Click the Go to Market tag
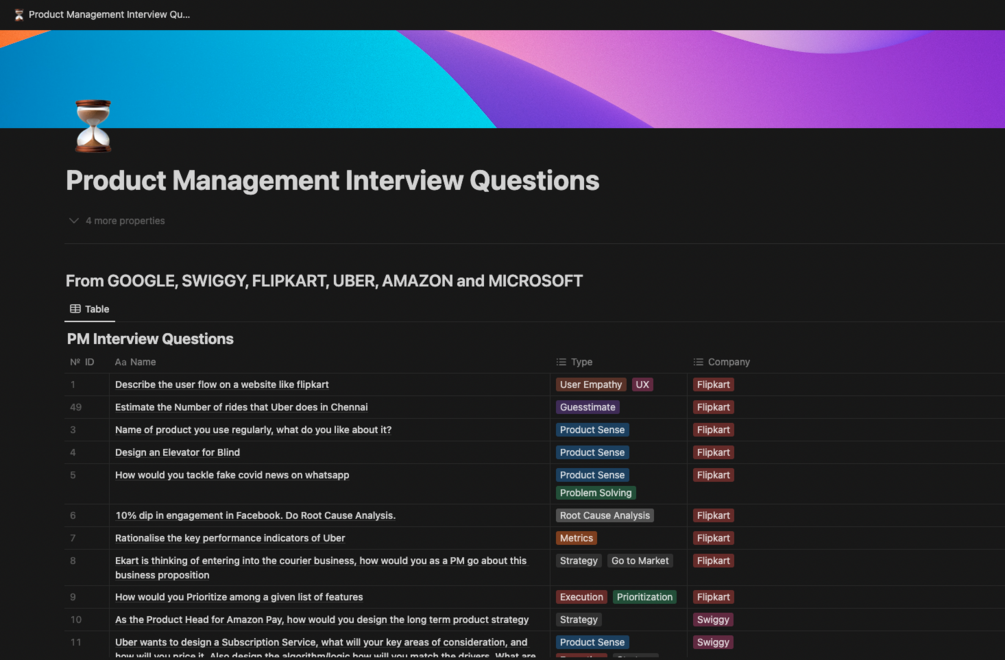 click(640, 561)
